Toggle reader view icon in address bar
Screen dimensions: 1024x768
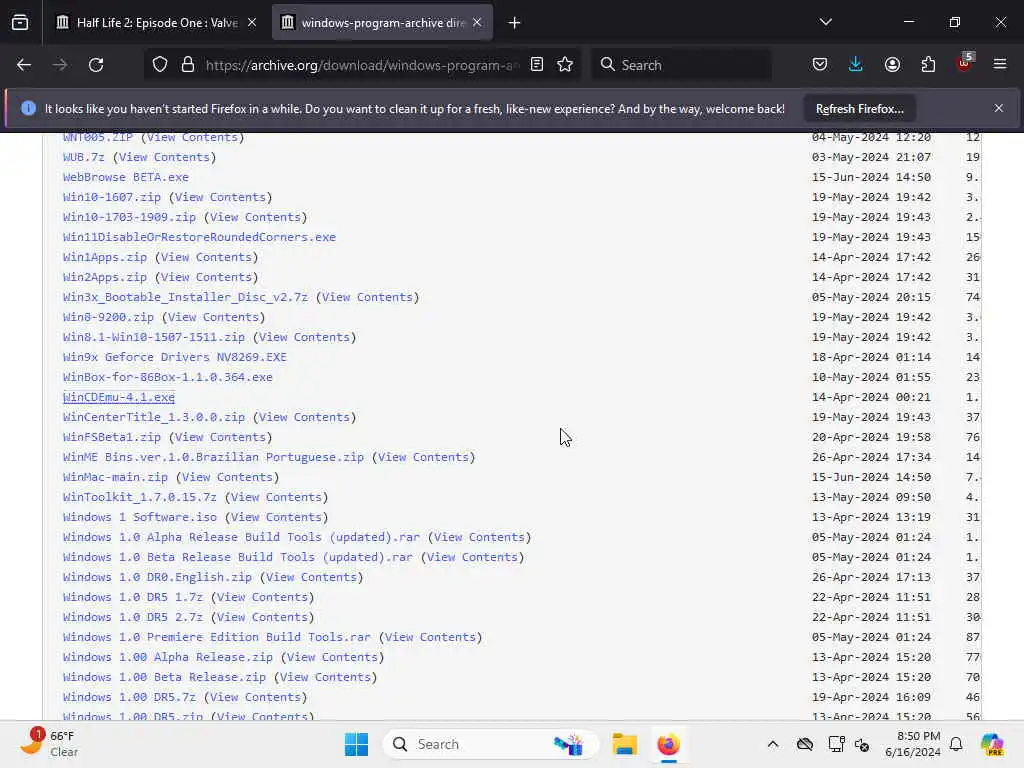(537, 65)
